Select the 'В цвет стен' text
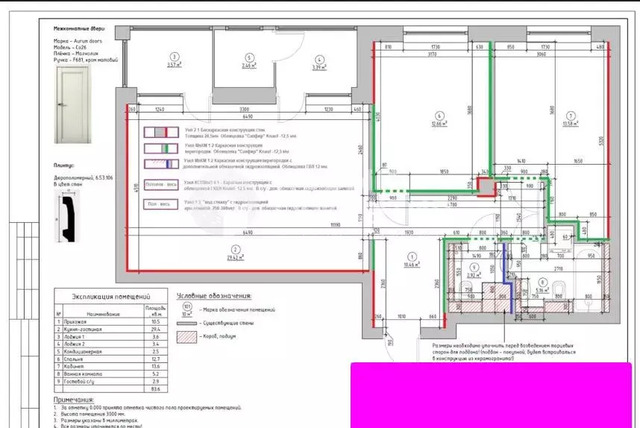640x428 pixels. pos(68,184)
